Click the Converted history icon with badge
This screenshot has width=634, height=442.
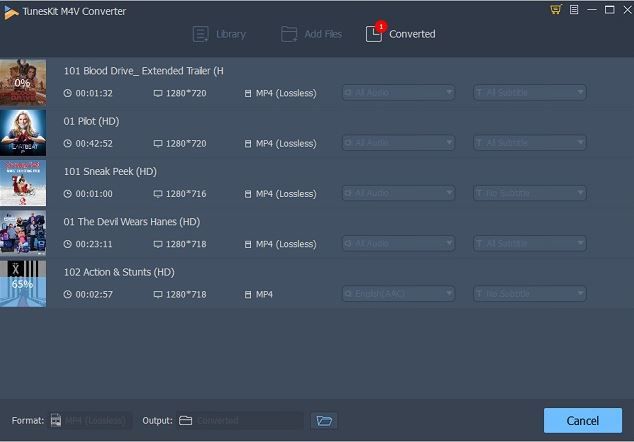pos(374,34)
